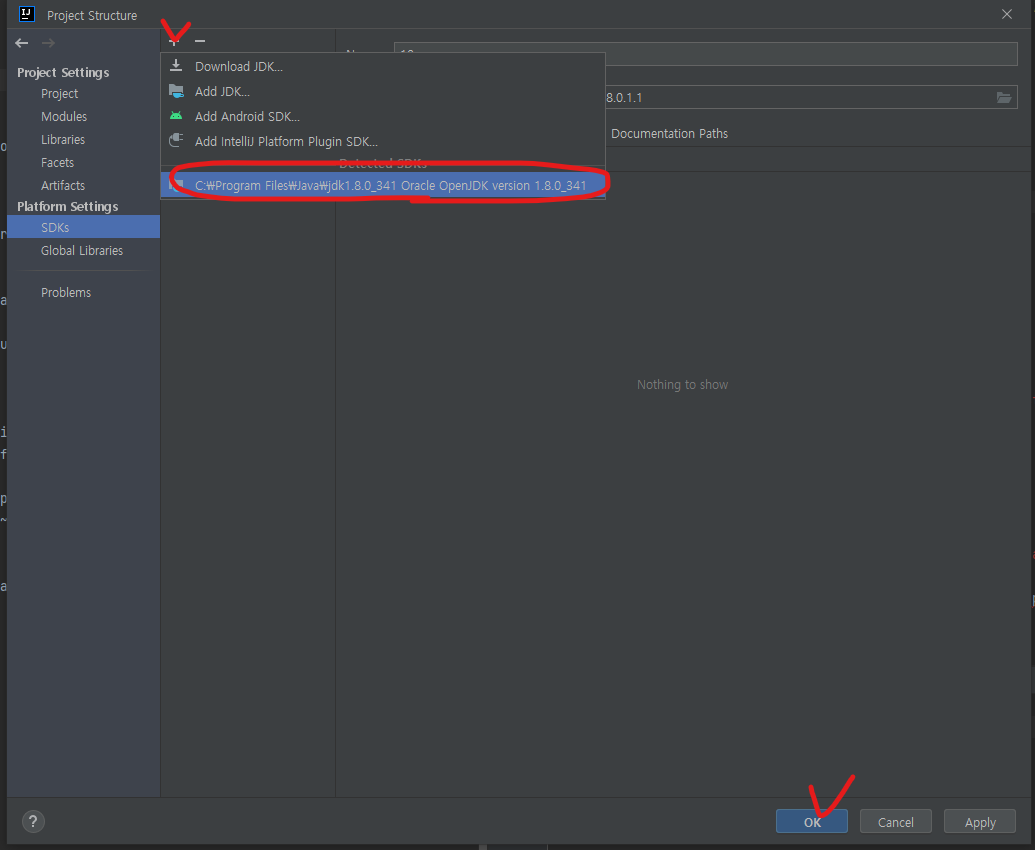Image resolution: width=1035 pixels, height=850 pixels.
Task: Close the Project Structure dialog
Action: pyautogui.click(x=1007, y=14)
